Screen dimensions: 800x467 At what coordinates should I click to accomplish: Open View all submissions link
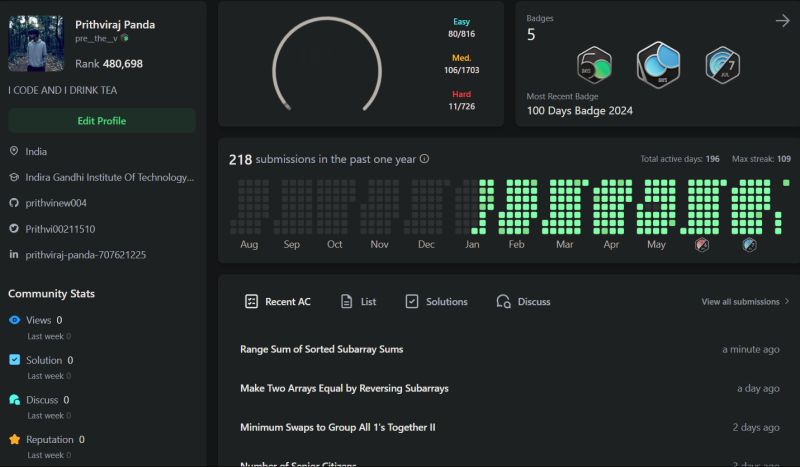[x=745, y=302]
